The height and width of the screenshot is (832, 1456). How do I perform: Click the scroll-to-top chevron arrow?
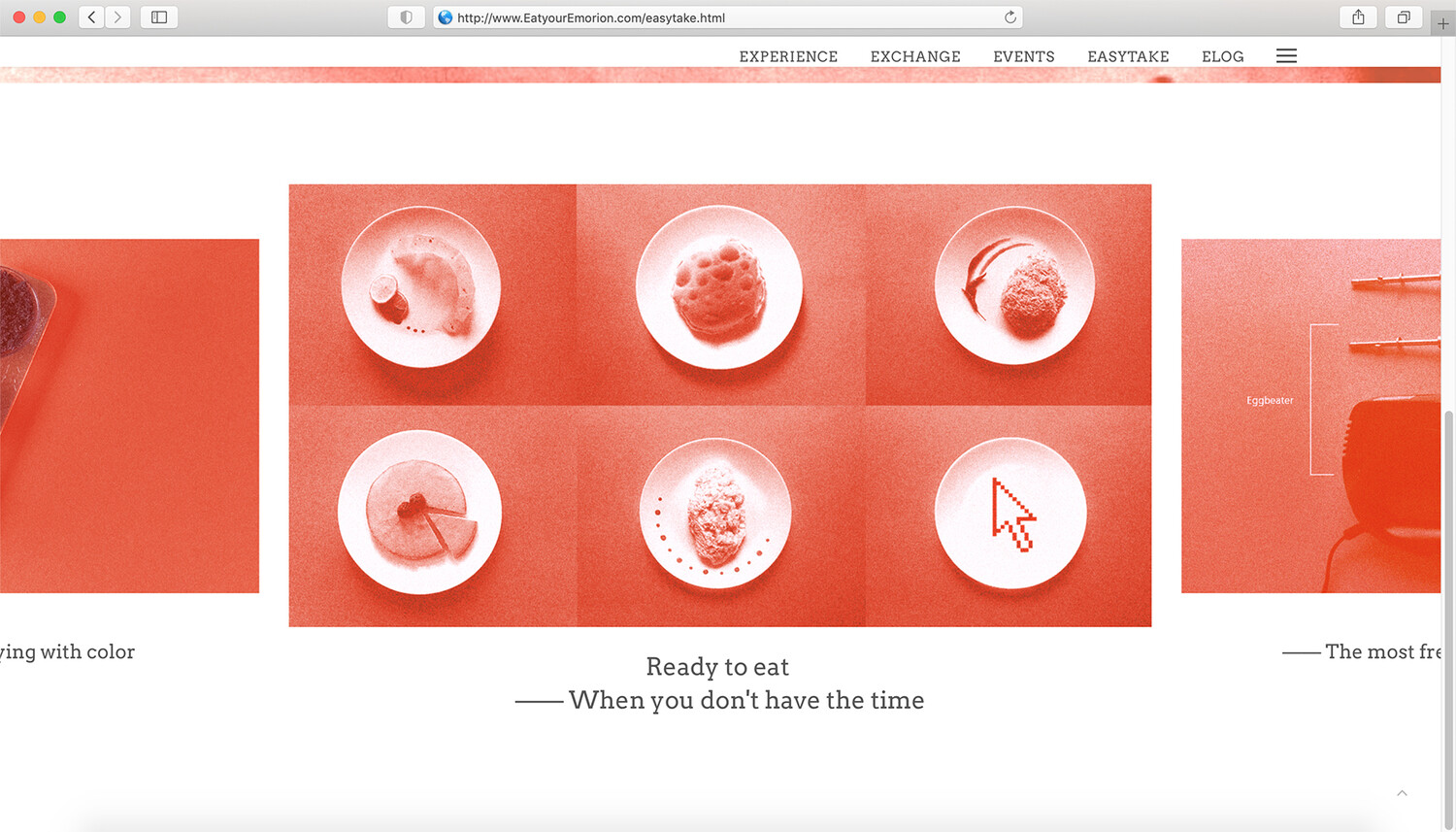(x=1402, y=793)
